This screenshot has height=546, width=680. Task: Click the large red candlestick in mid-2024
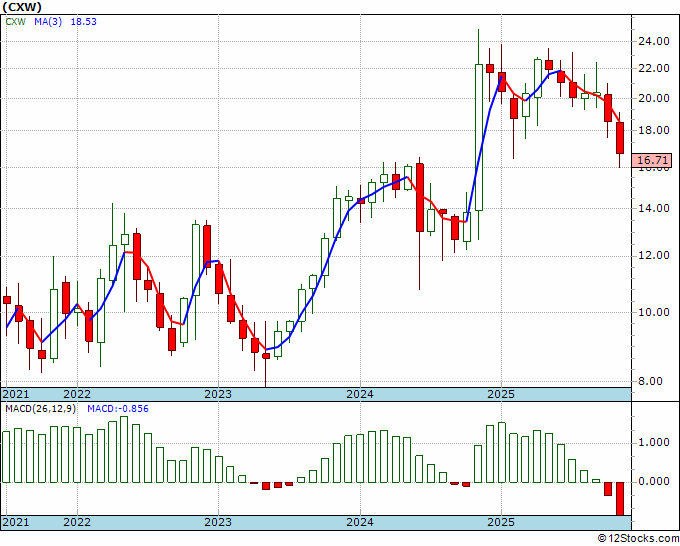(420, 197)
